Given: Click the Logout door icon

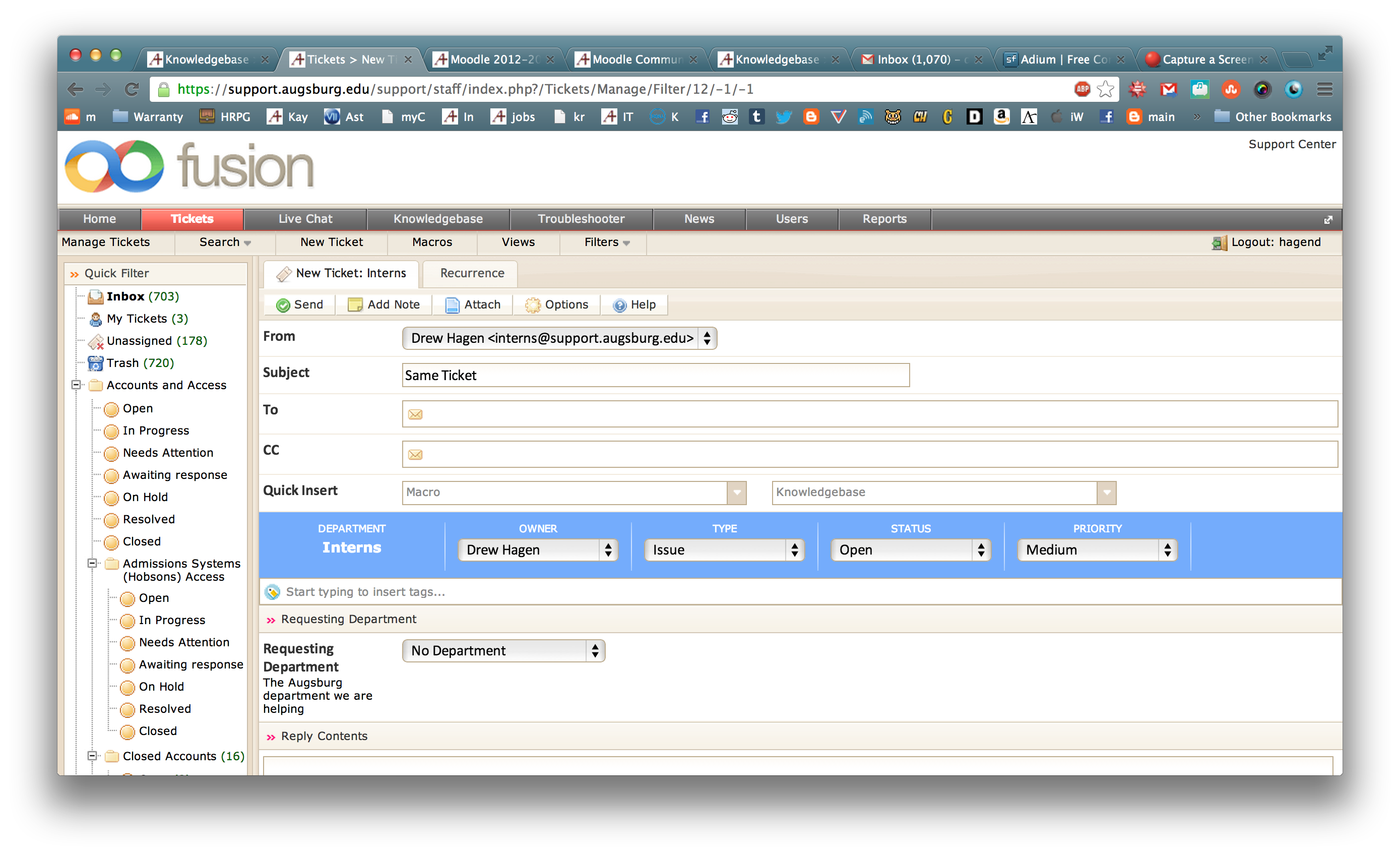Looking at the screenshot, I should pyautogui.click(x=1219, y=243).
